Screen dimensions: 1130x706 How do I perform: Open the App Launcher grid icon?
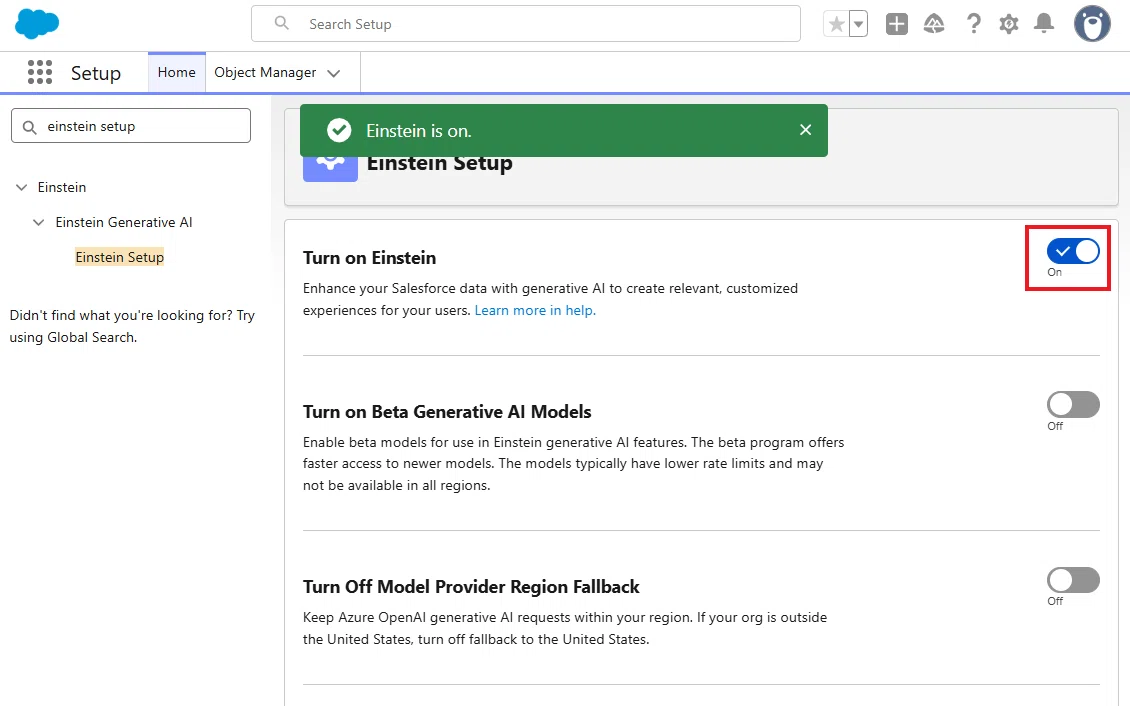pos(40,72)
